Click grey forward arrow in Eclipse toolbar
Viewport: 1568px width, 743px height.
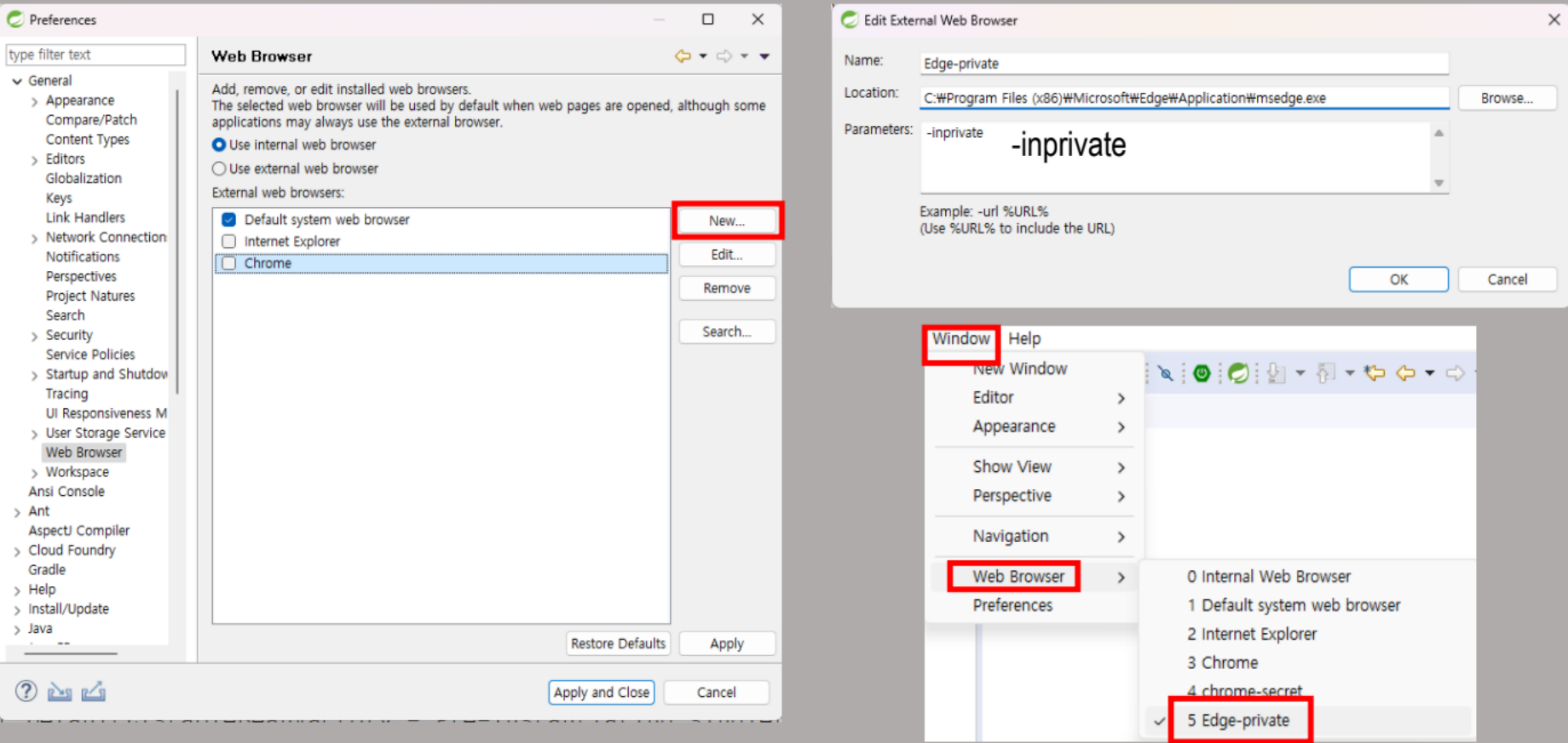(1456, 373)
